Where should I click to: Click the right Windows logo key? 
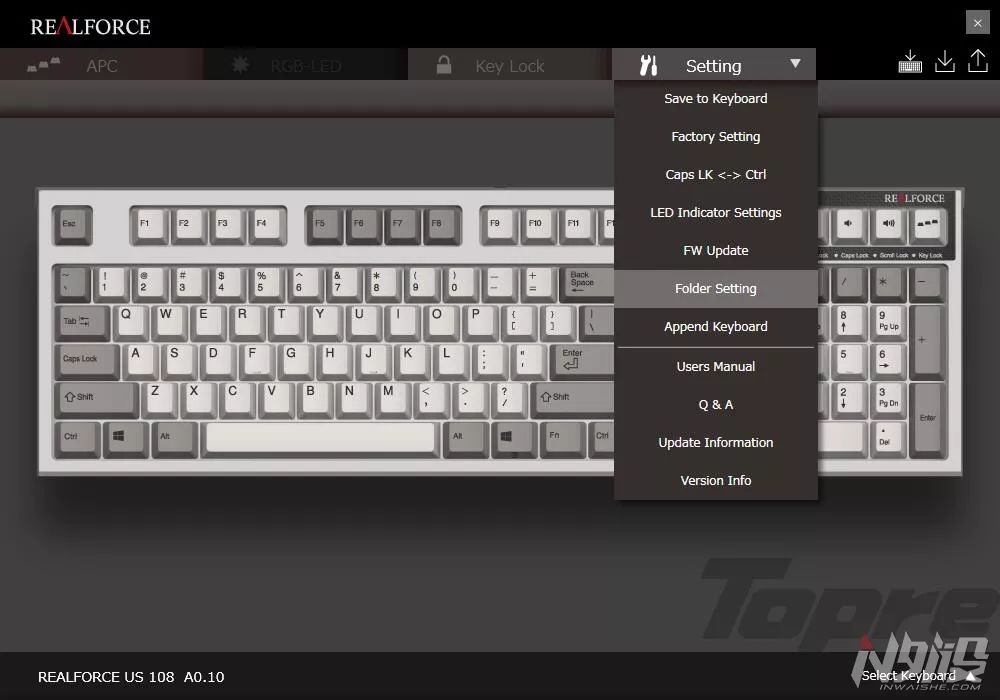coord(513,438)
